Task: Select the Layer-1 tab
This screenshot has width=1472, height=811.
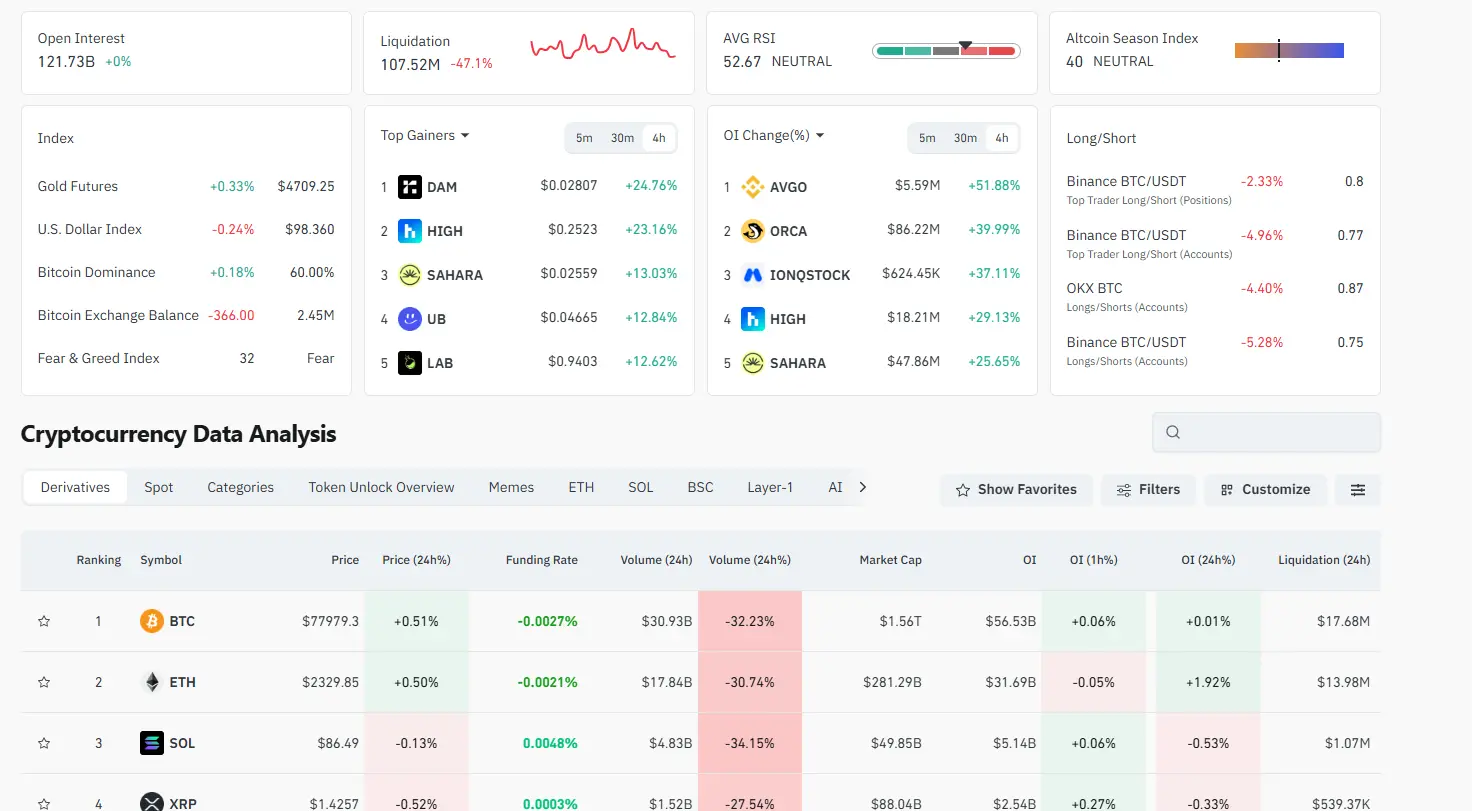Action: pos(770,487)
